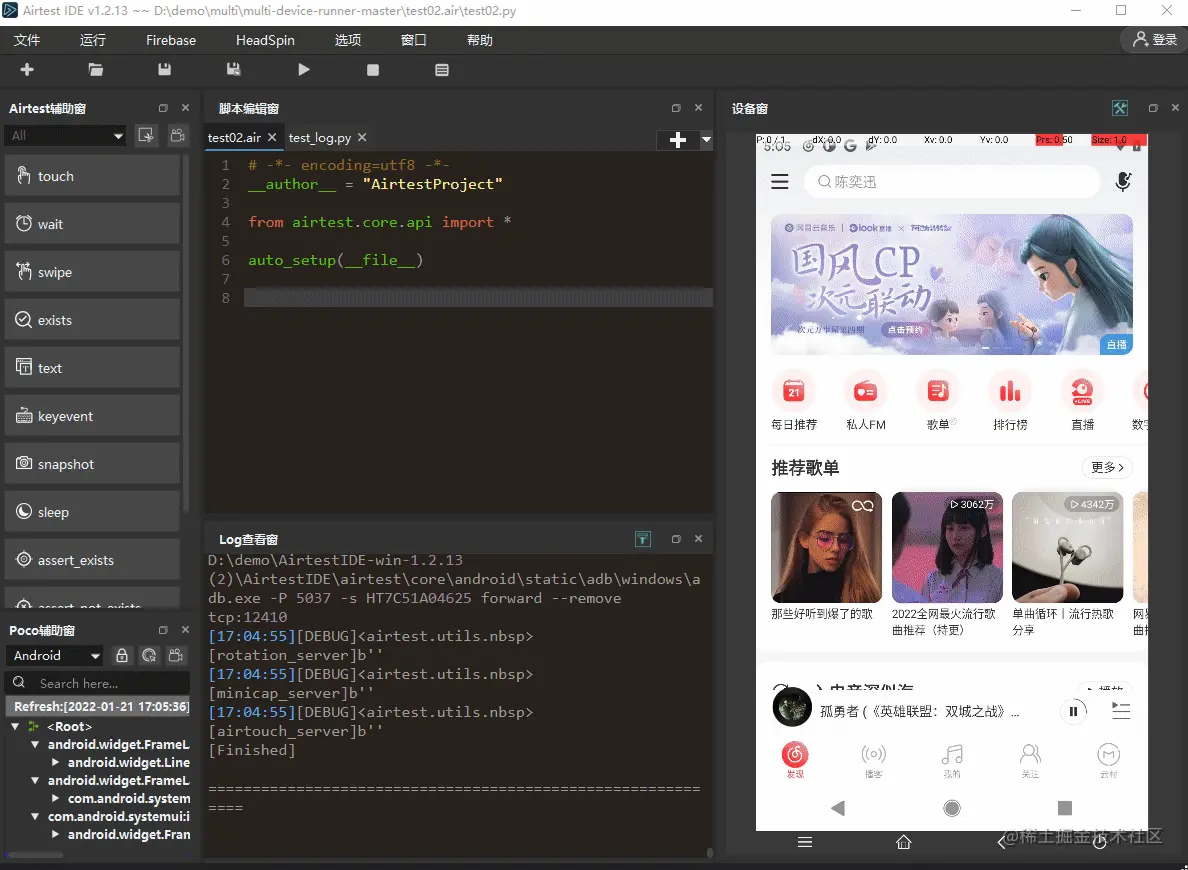The height and width of the screenshot is (870, 1188).
Task: Tap the 私人FM icon
Action: tap(865, 391)
